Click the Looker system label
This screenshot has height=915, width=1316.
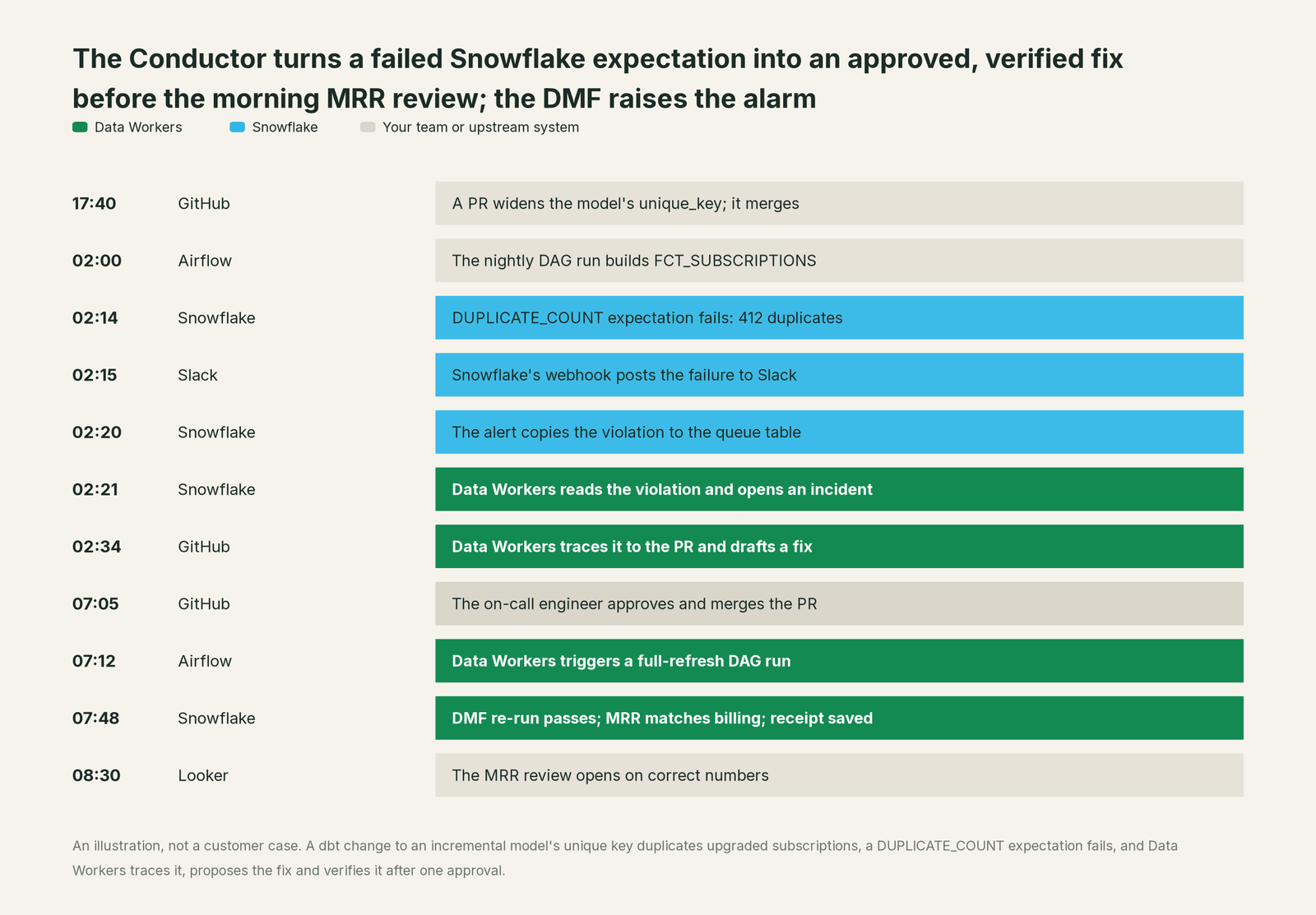point(203,775)
